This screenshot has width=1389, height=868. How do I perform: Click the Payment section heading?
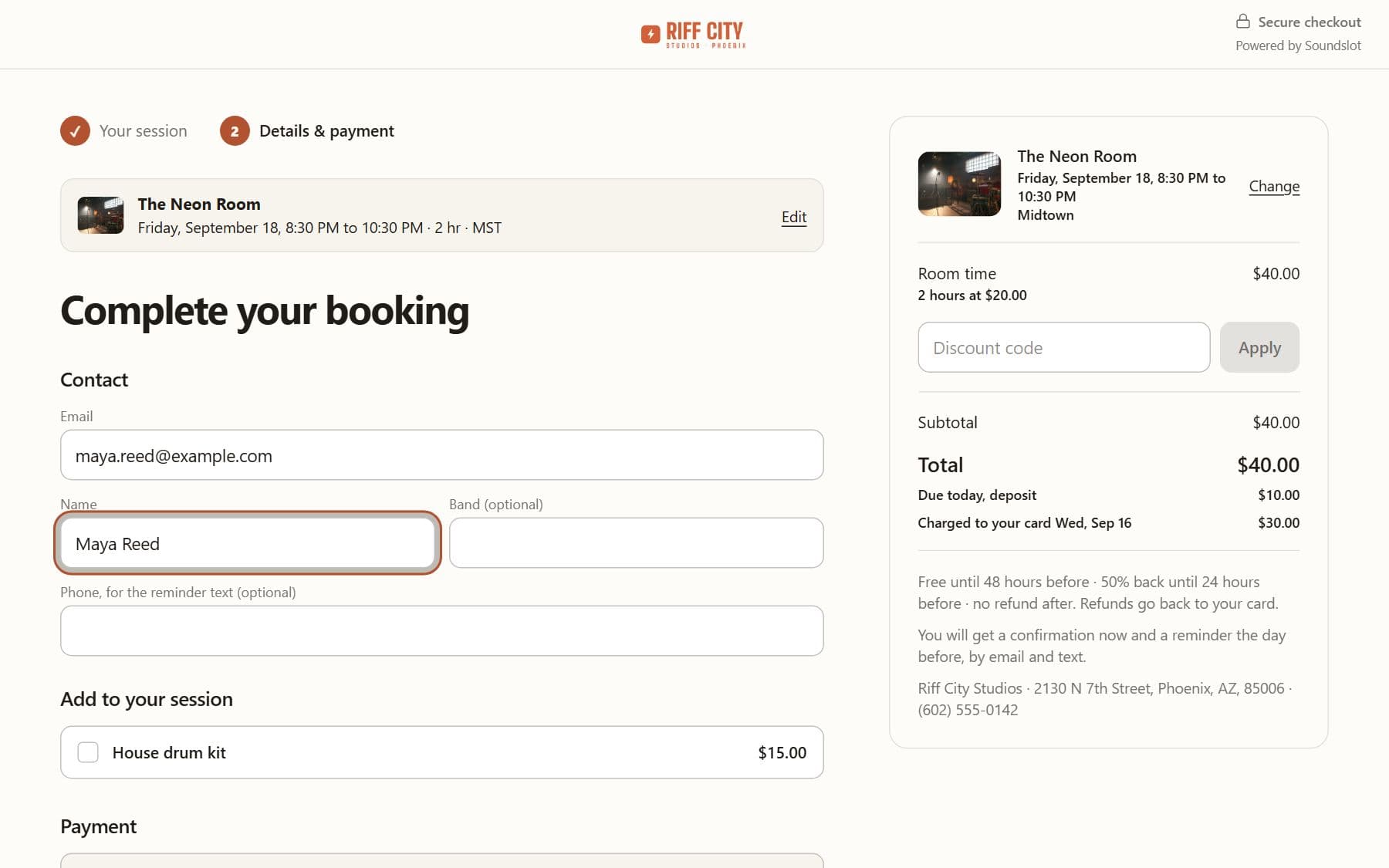(98, 826)
